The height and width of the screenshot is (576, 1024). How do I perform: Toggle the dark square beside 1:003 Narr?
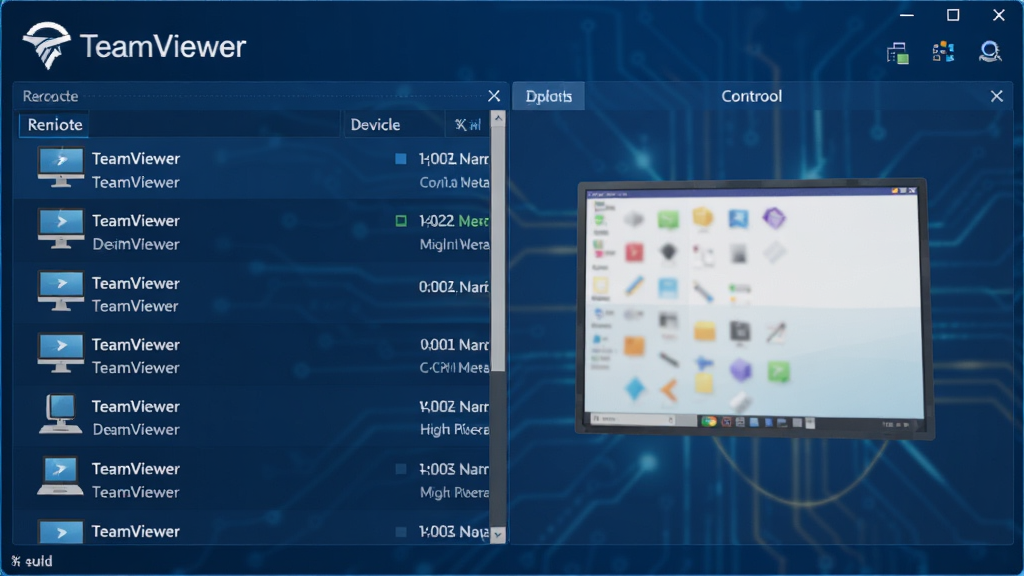coord(401,469)
